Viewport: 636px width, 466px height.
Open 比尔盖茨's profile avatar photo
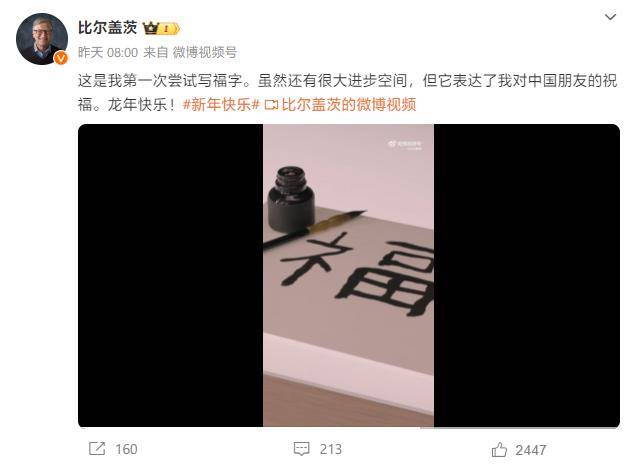point(42,39)
